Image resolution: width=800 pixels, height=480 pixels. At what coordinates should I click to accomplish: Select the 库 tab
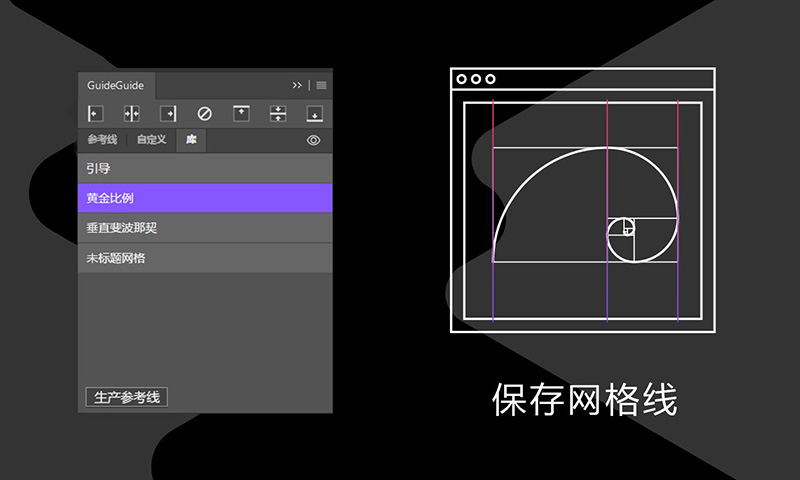(191, 140)
